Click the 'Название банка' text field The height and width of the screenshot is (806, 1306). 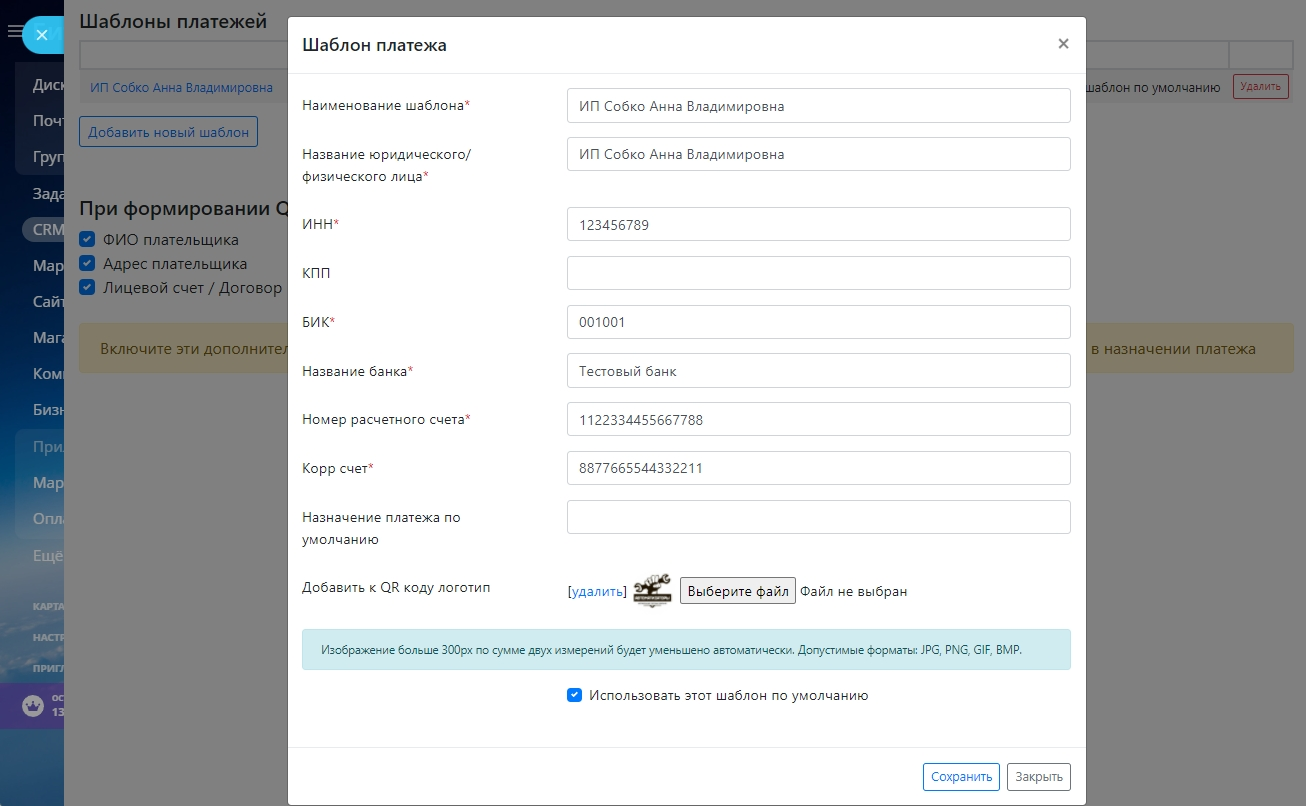pos(818,371)
